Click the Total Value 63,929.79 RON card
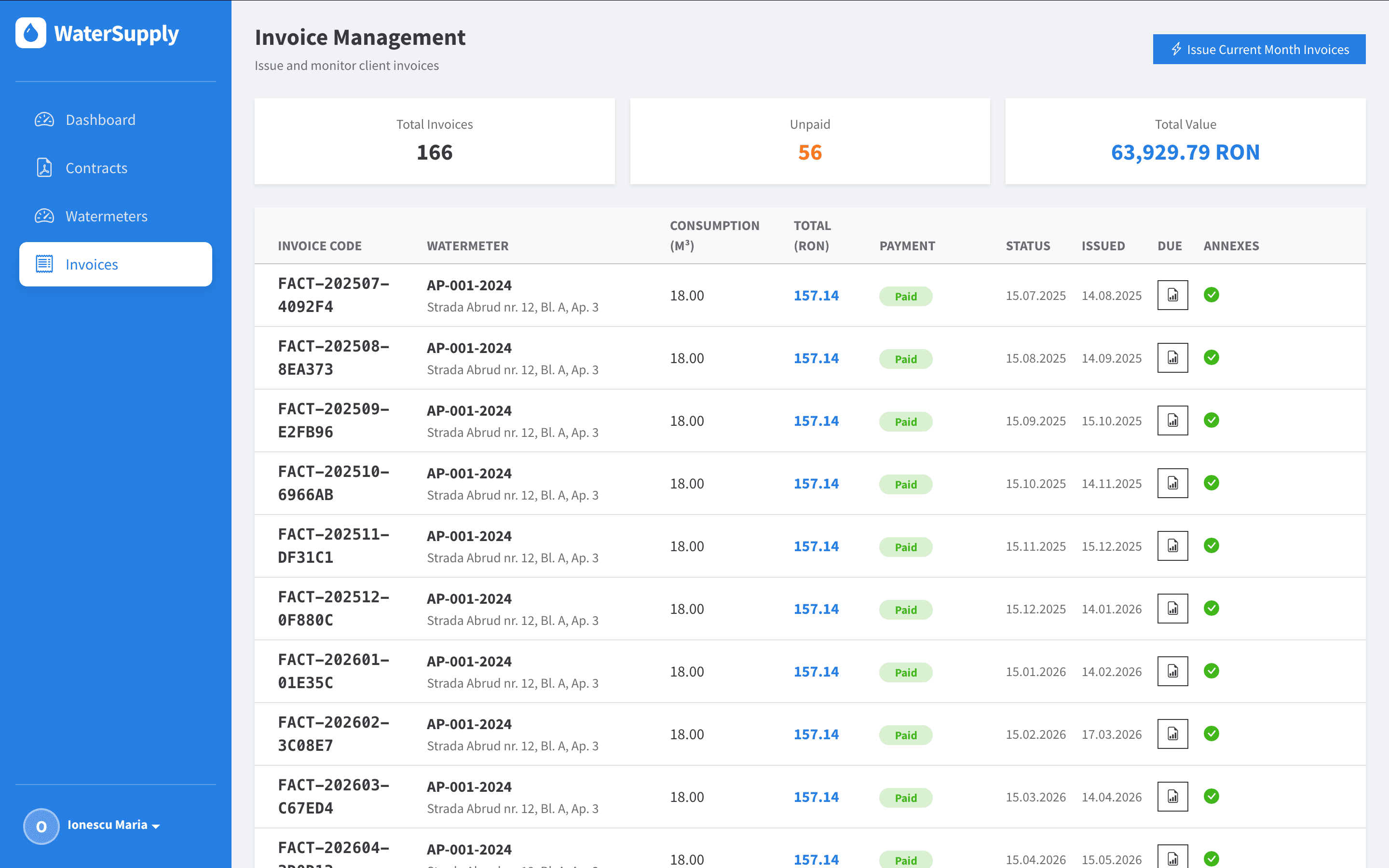Screen dimensions: 1389x868 point(1185,141)
